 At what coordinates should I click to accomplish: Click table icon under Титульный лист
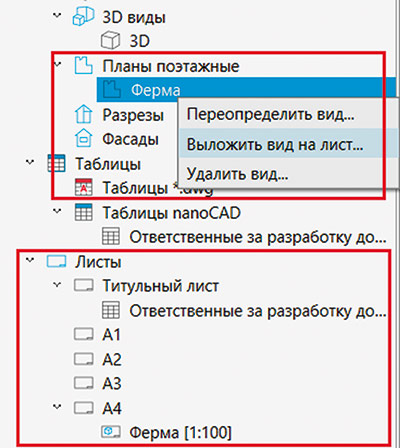pos(111,310)
